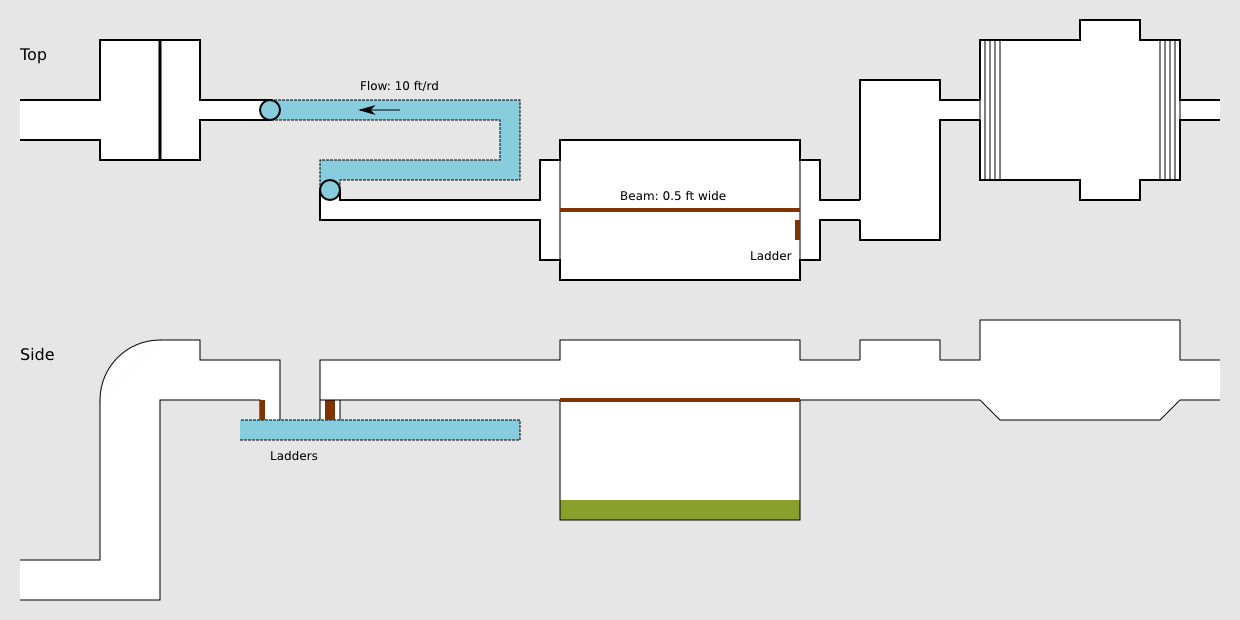Click the right ladder in side view
Image resolution: width=1240 pixels, height=620 pixels.
pos(330,410)
